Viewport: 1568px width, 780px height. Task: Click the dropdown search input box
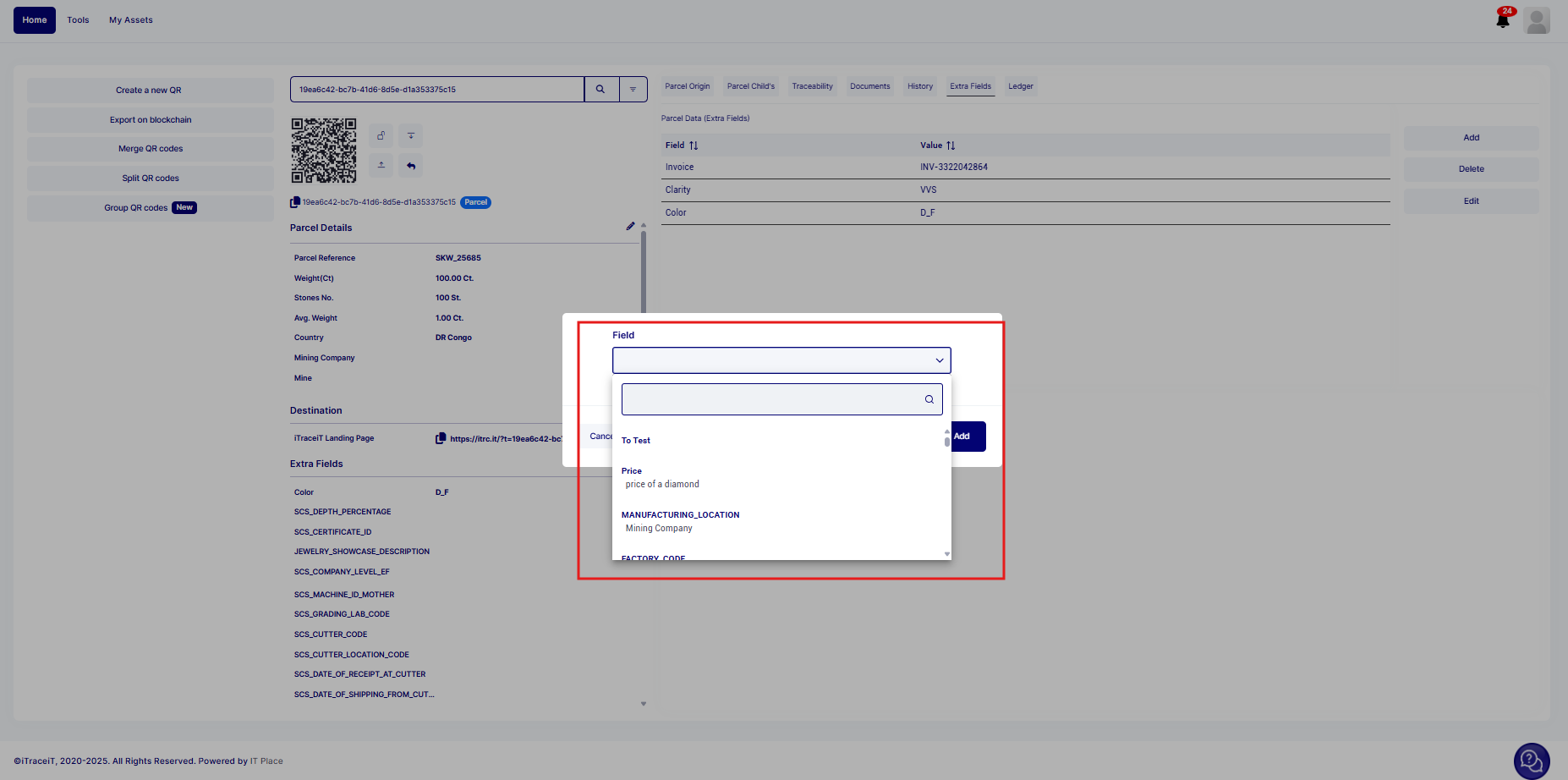773,399
